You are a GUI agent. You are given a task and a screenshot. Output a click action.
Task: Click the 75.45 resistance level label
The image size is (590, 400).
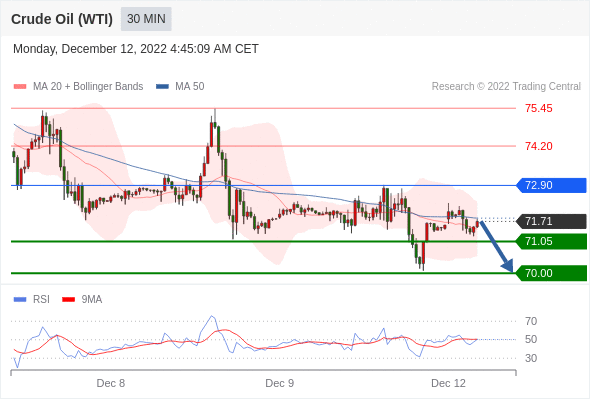pyautogui.click(x=539, y=108)
